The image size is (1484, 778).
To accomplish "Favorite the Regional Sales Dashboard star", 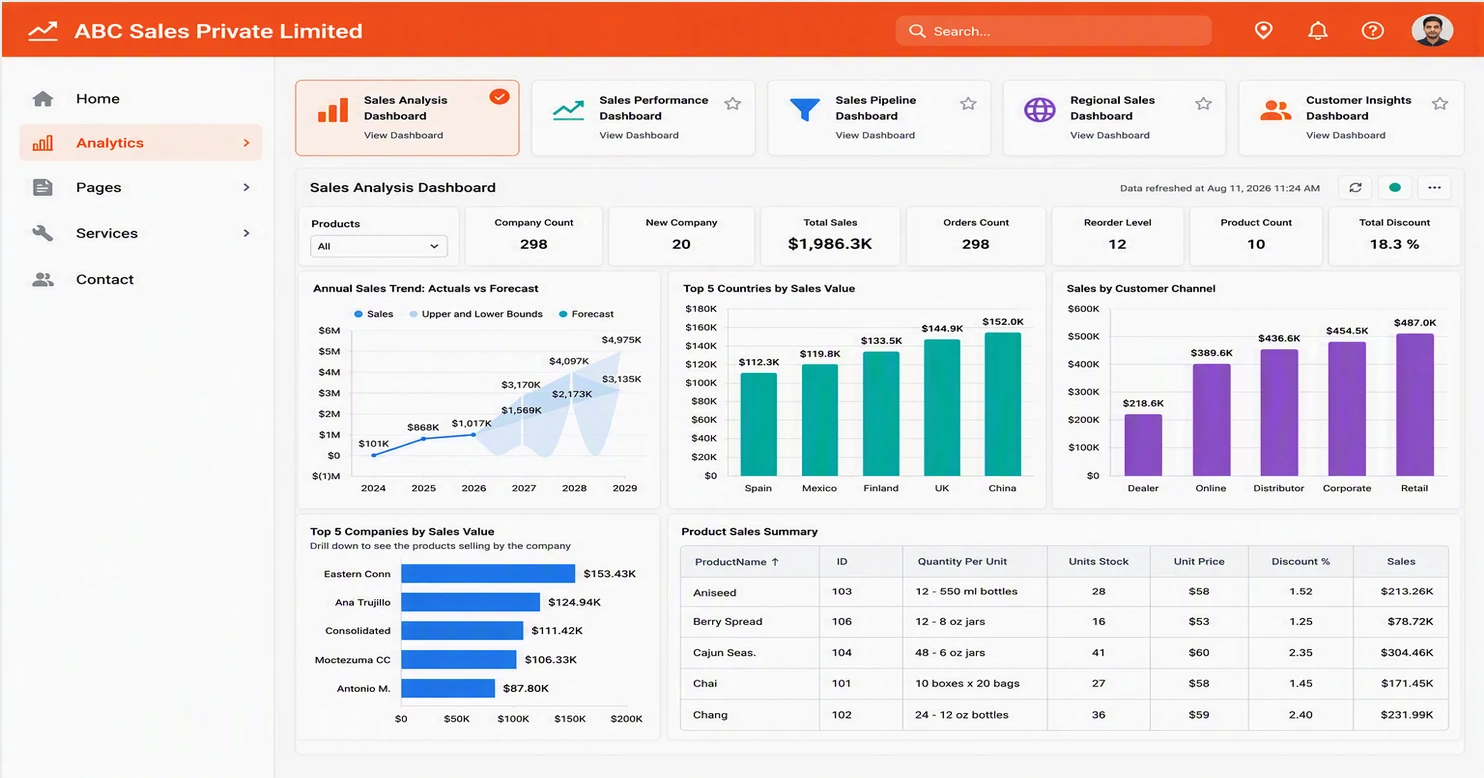I will click(1204, 104).
